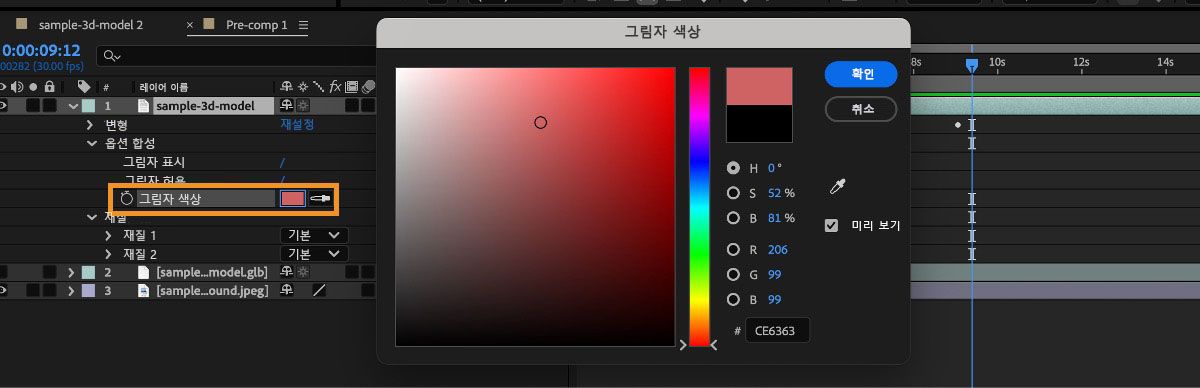The width and height of the screenshot is (1200, 388).
Task: Click the stopwatch icon for 그림자 색상
Action: point(127,199)
